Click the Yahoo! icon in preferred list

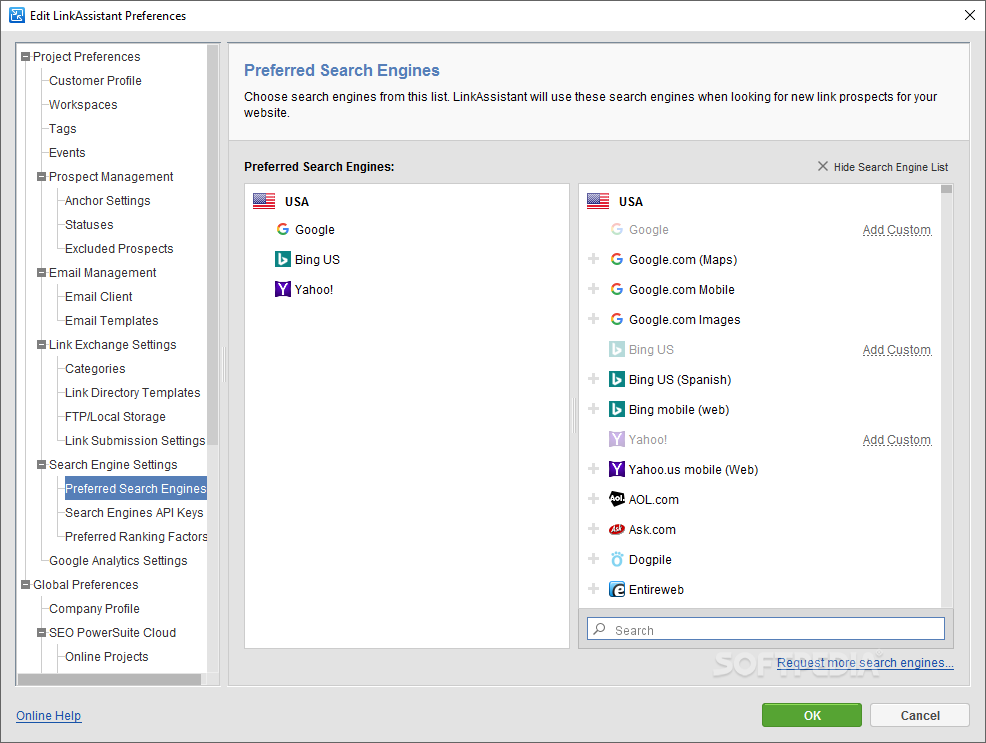pyautogui.click(x=283, y=289)
